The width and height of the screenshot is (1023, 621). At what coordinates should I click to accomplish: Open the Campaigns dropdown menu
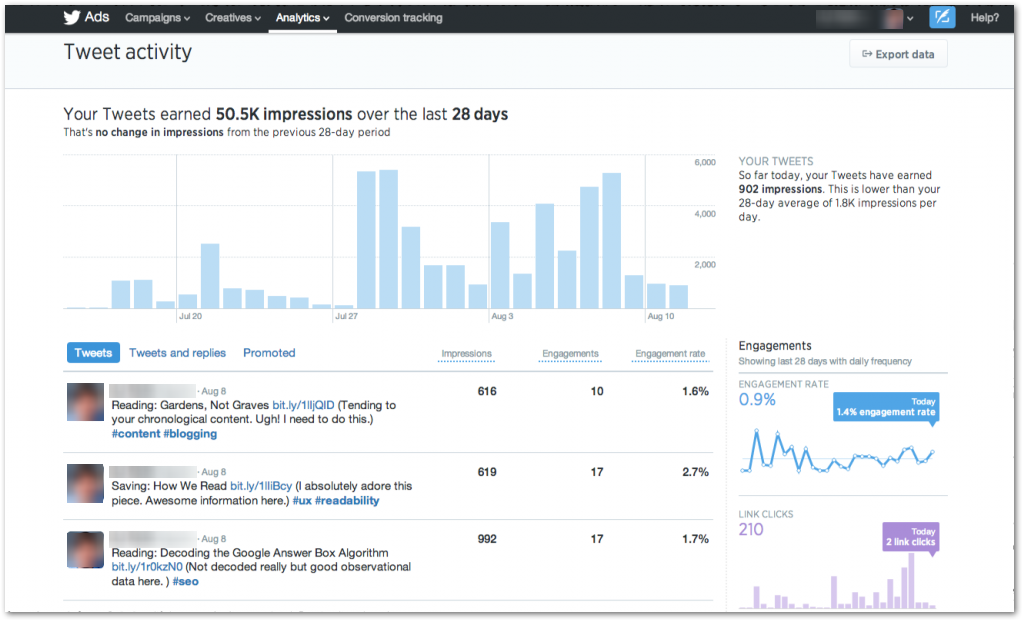tap(157, 18)
